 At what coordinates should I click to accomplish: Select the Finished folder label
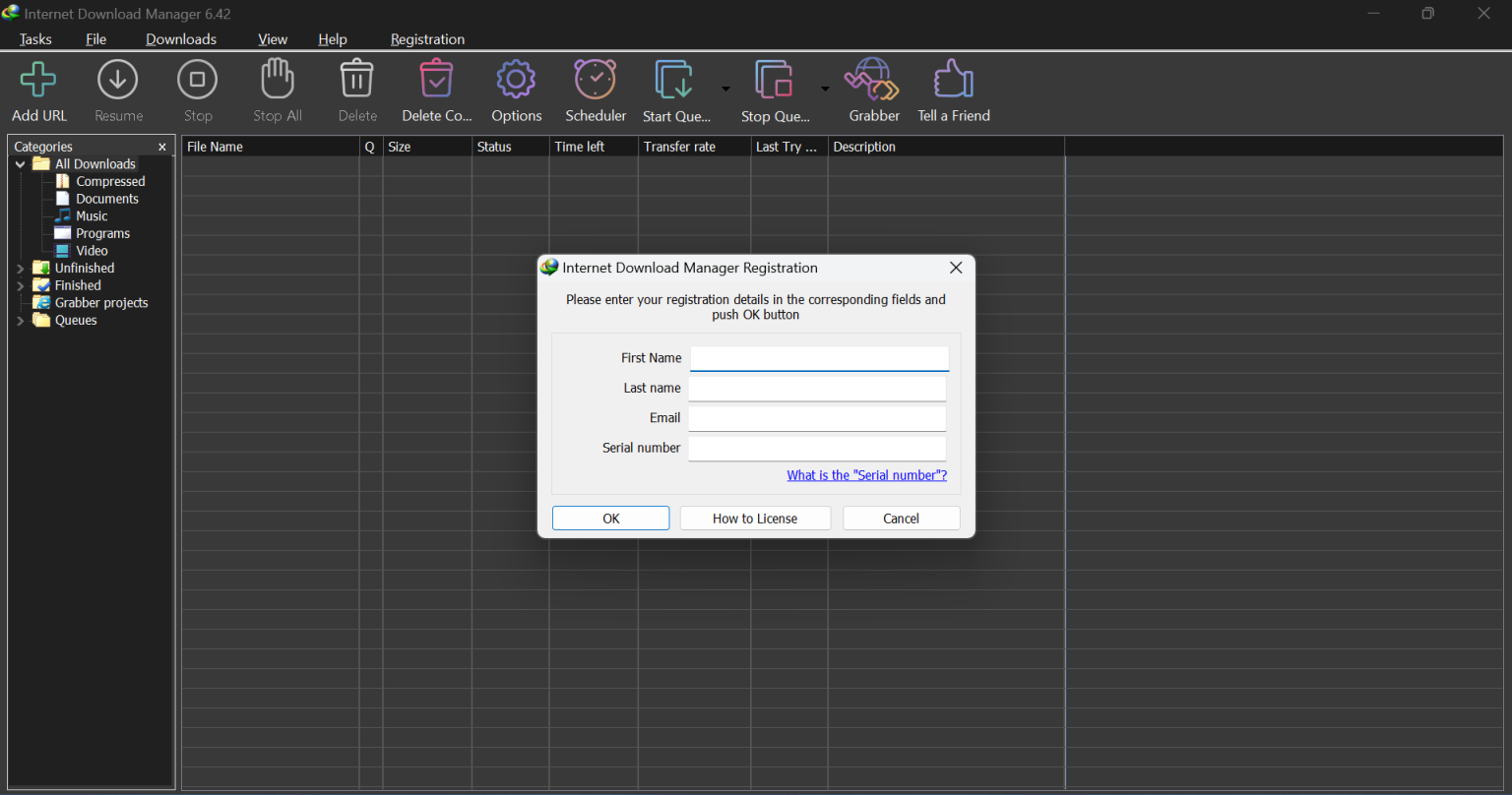tap(78, 285)
